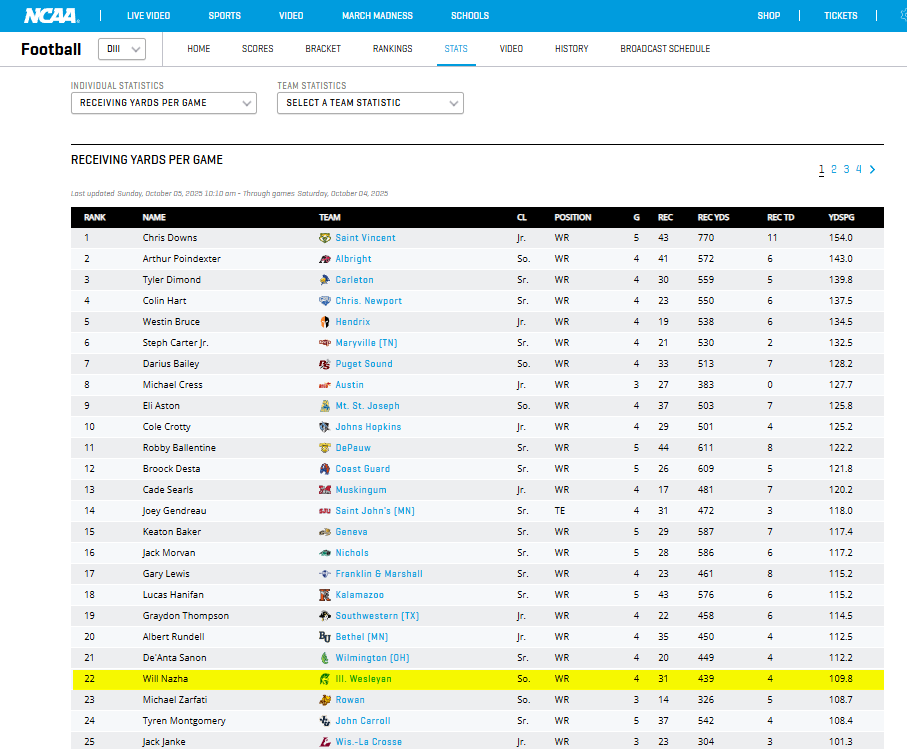Click the player name Chris Downs
The width and height of the screenshot is (907, 749).
(169, 238)
